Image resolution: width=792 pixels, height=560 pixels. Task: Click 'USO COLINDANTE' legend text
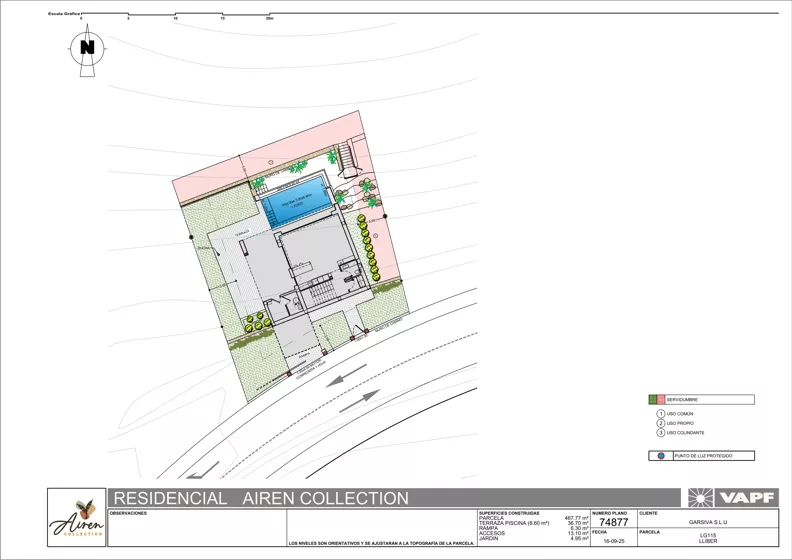tap(685, 433)
